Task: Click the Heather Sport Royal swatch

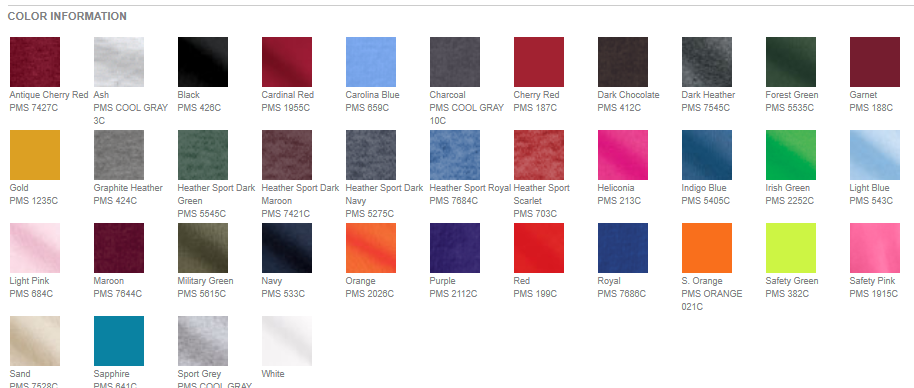Action: pyautogui.click(x=455, y=155)
